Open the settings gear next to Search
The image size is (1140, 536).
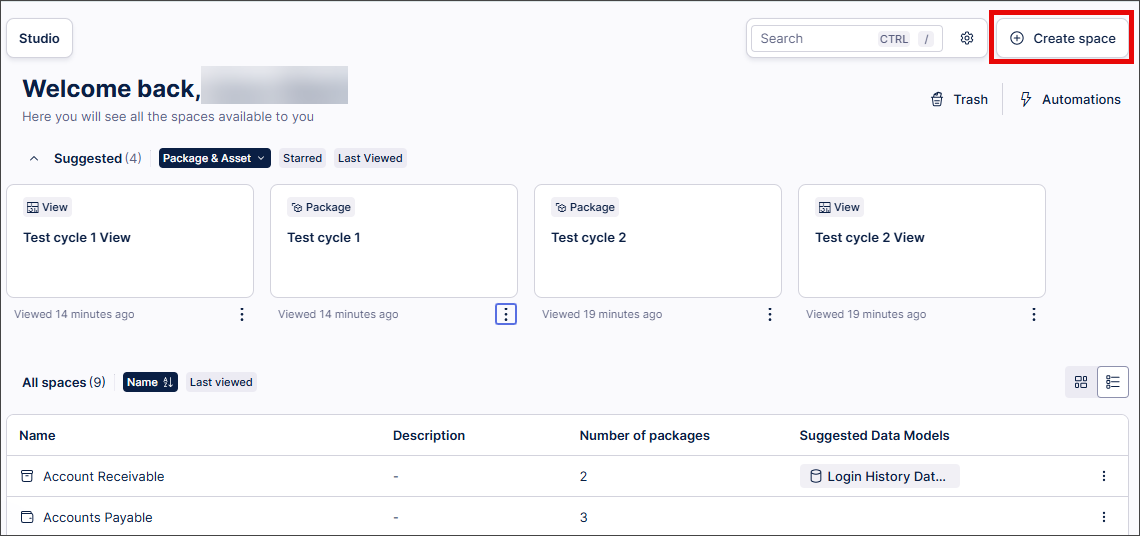pos(966,39)
